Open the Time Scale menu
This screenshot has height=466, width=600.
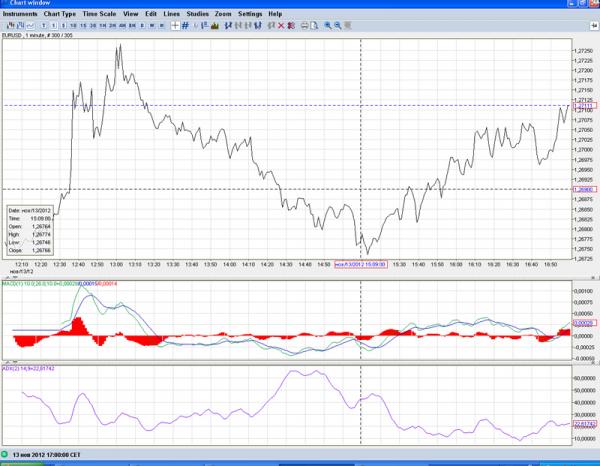[99, 14]
